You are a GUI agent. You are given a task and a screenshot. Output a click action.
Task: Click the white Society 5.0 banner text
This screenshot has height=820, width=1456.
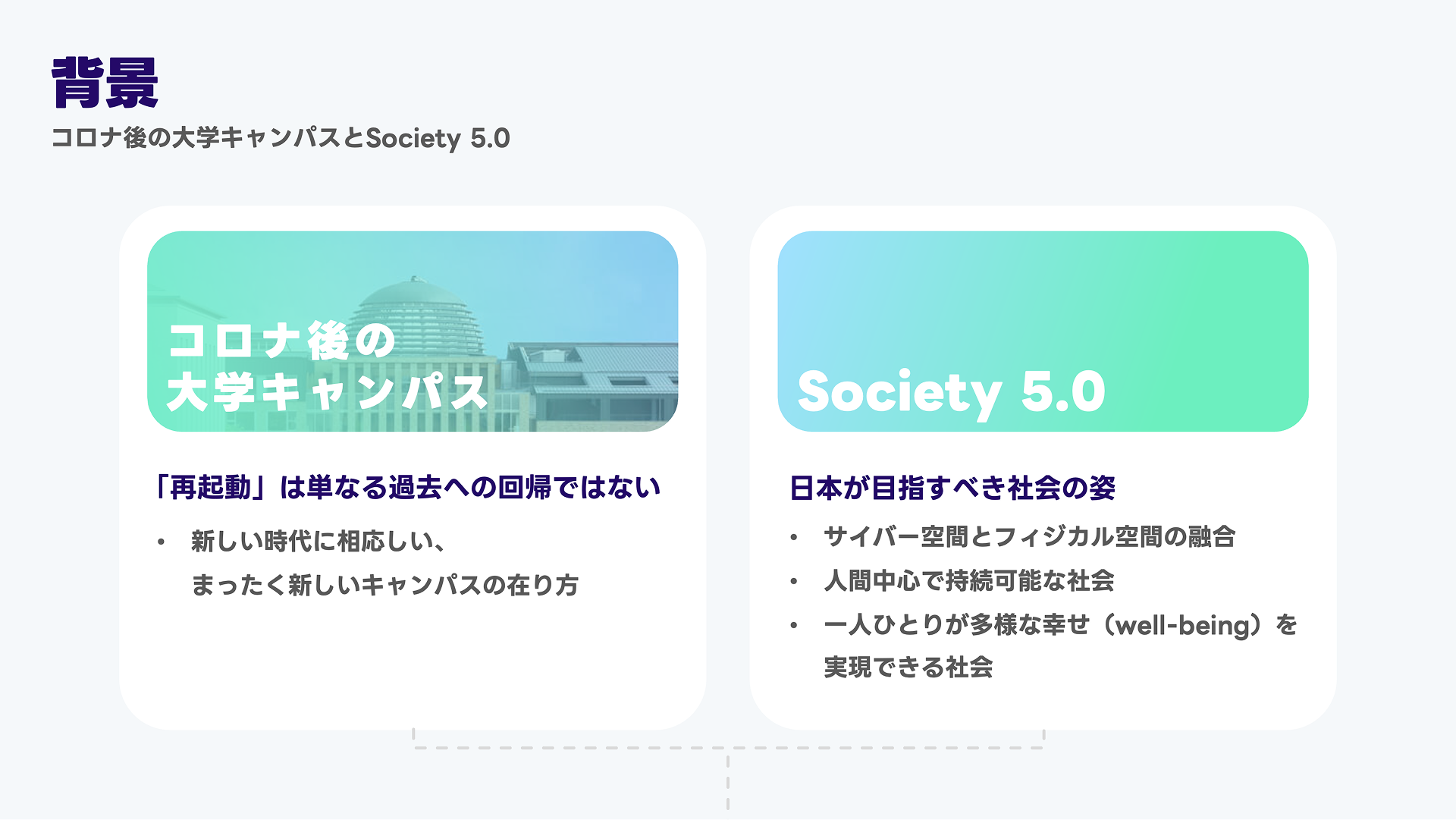click(x=951, y=392)
